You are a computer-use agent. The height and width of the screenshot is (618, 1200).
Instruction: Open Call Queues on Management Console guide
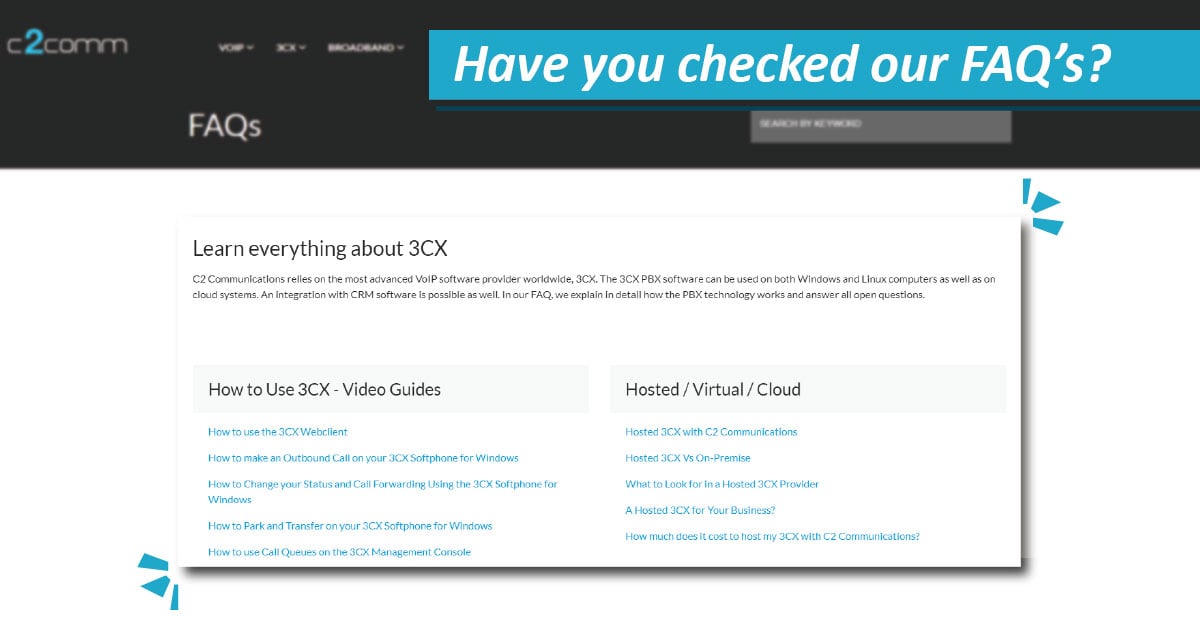[x=339, y=552]
